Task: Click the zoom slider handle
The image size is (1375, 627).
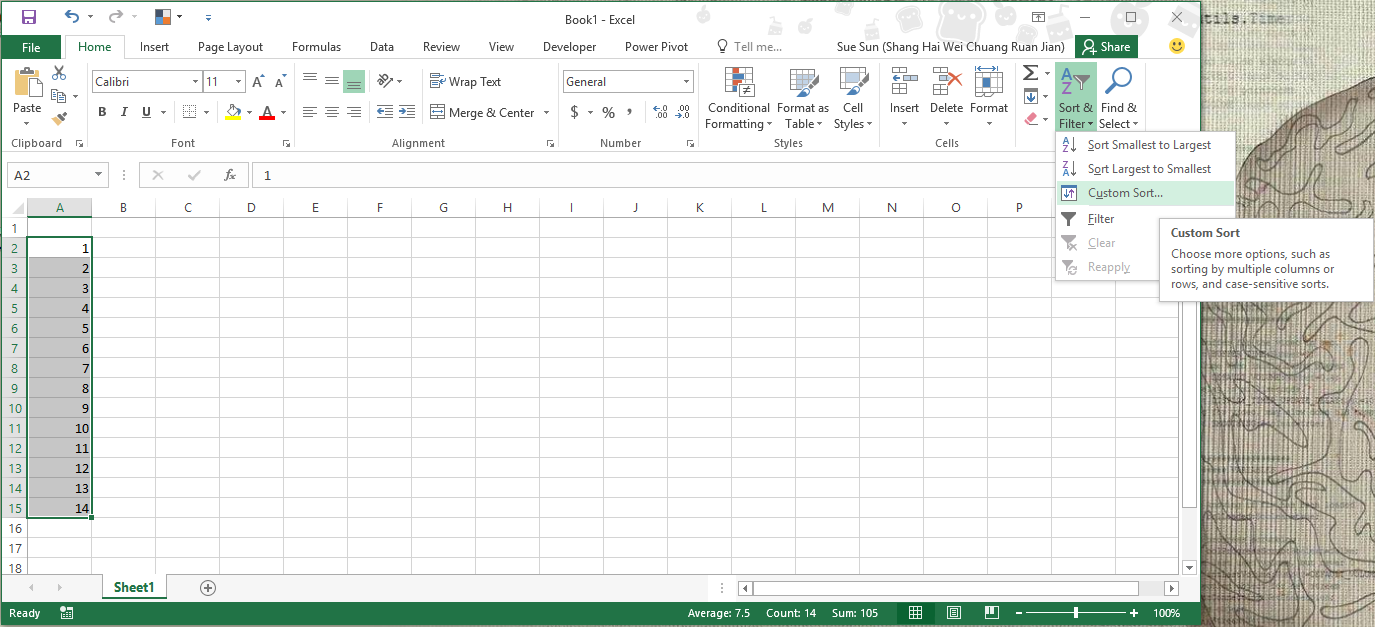Action: click(1076, 613)
